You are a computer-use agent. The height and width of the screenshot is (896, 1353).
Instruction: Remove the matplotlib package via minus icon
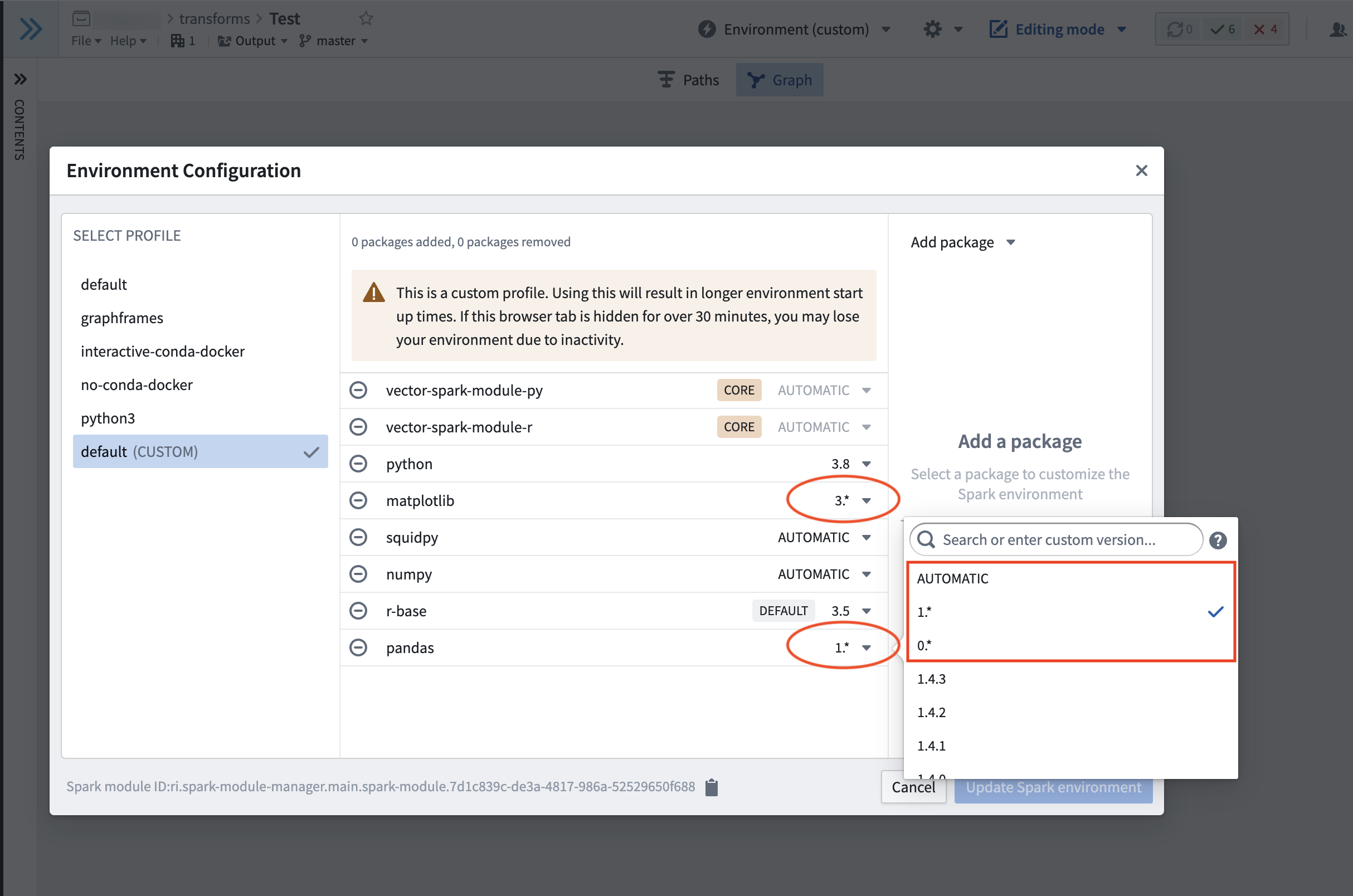click(358, 500)
